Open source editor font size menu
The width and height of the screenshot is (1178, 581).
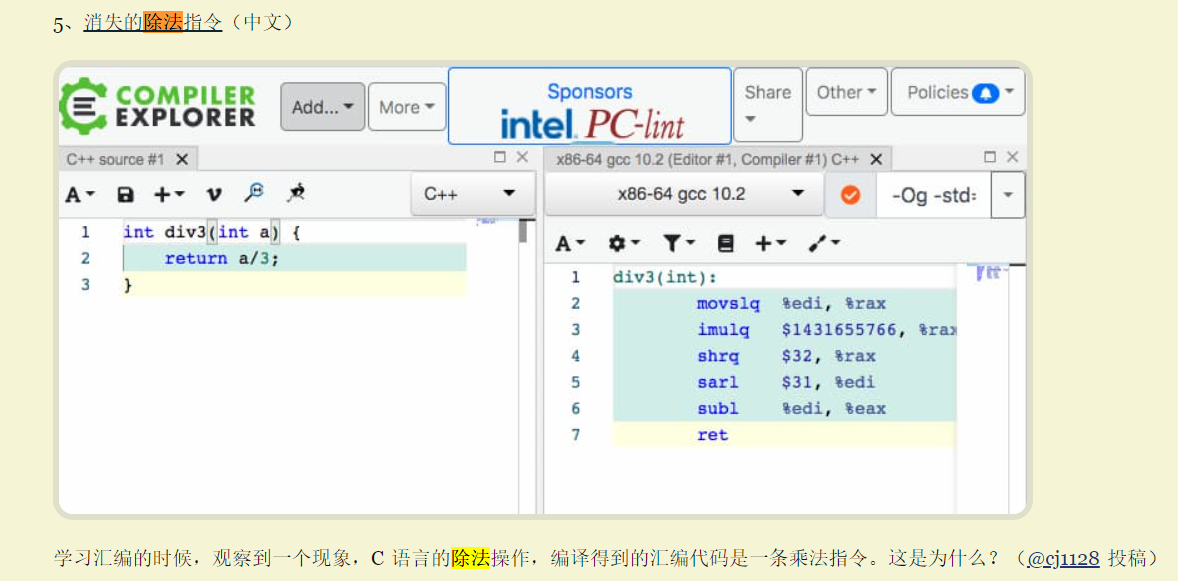tap(80, 195)
